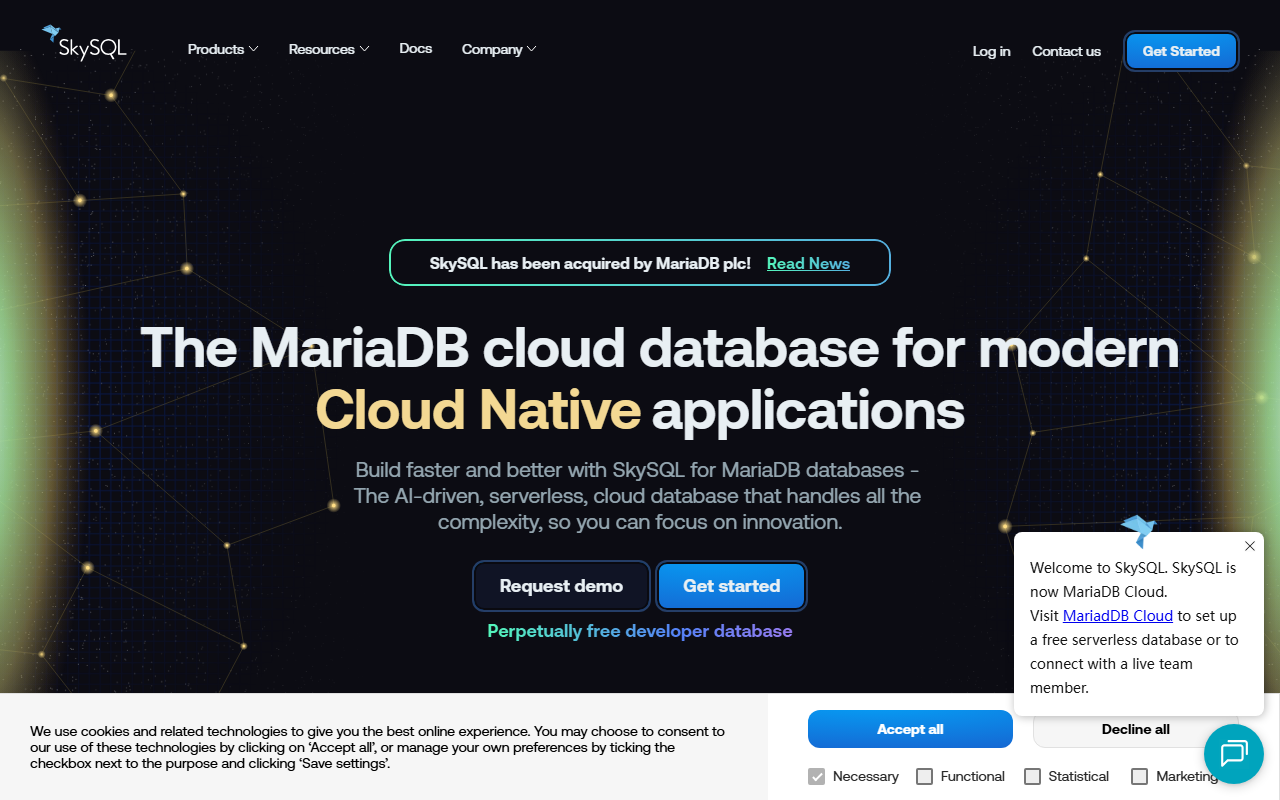This screenshot has width=1280, height=800.
Task: Expand the Resources menu
Action: tap(329, 49)
